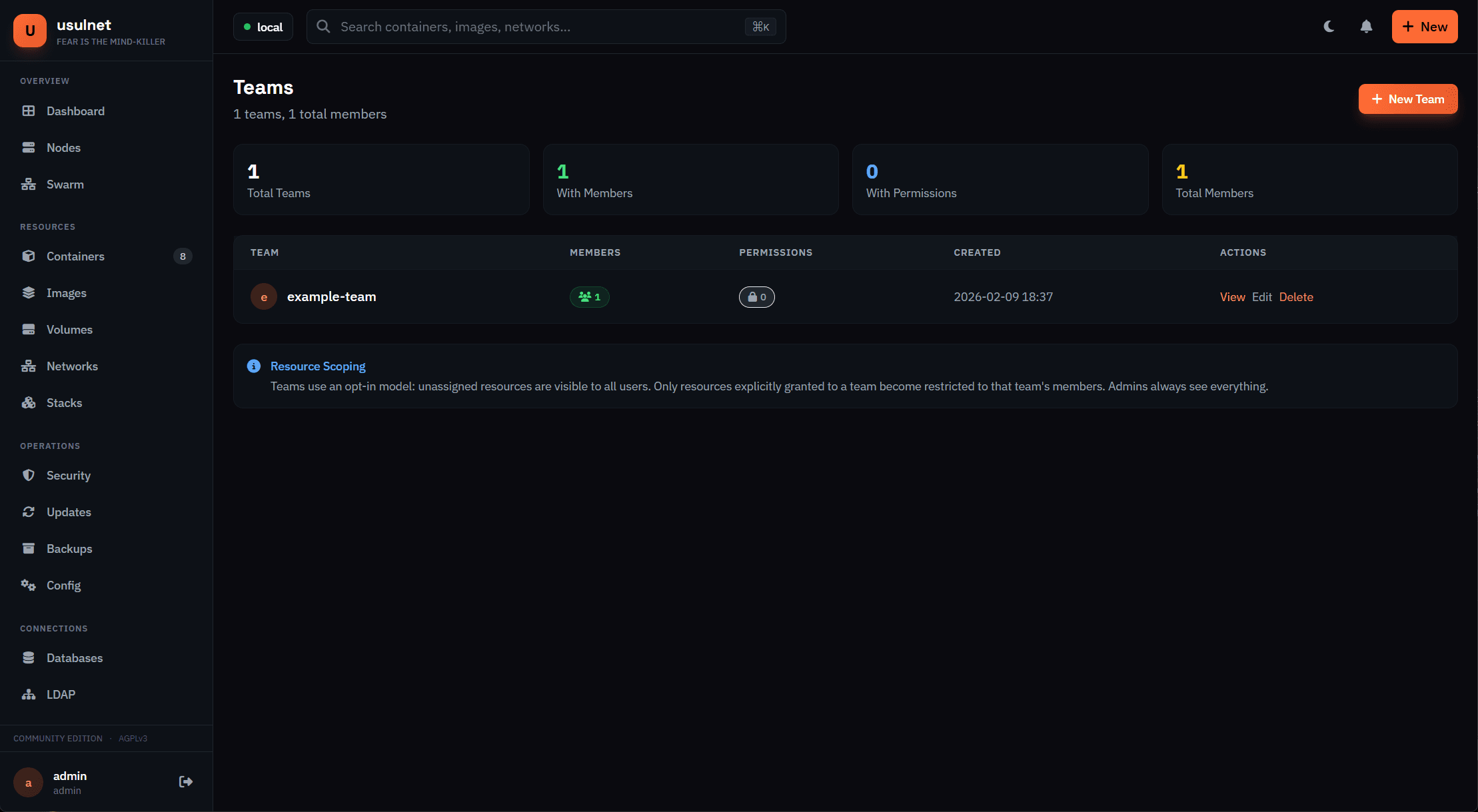Open the Security section

point(69,475)
